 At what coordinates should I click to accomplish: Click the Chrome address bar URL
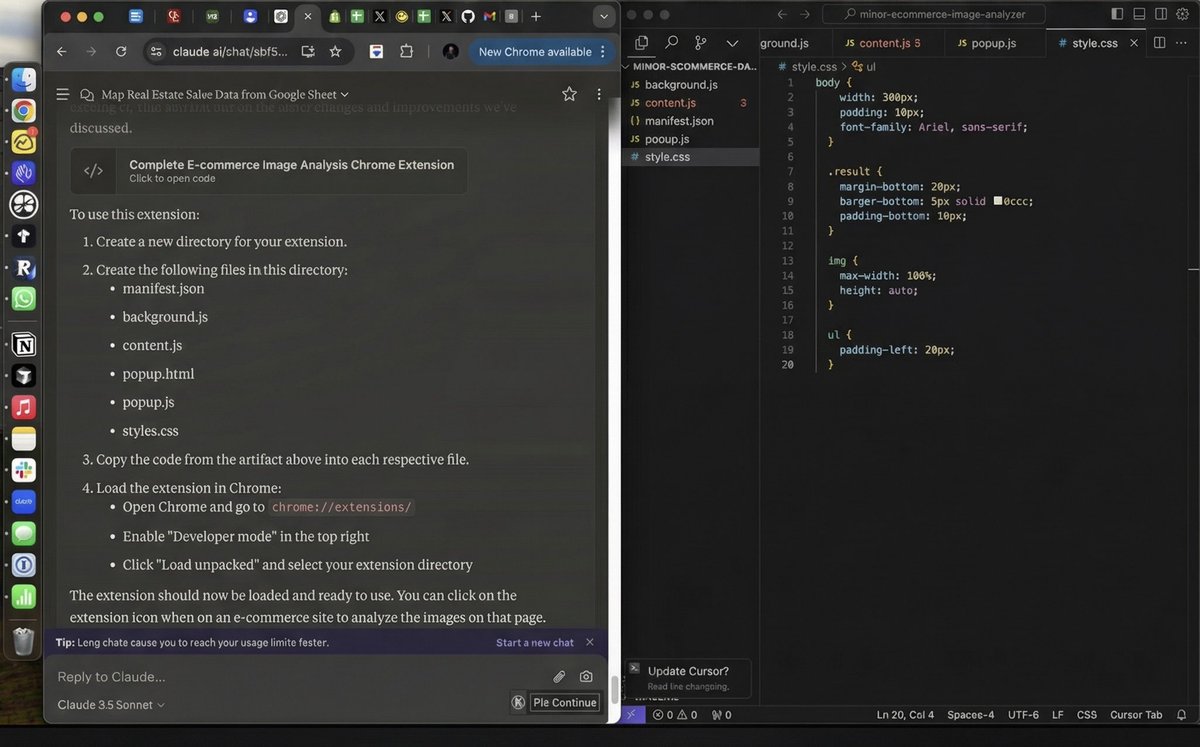pyautogui.click(x=229, y=52)
